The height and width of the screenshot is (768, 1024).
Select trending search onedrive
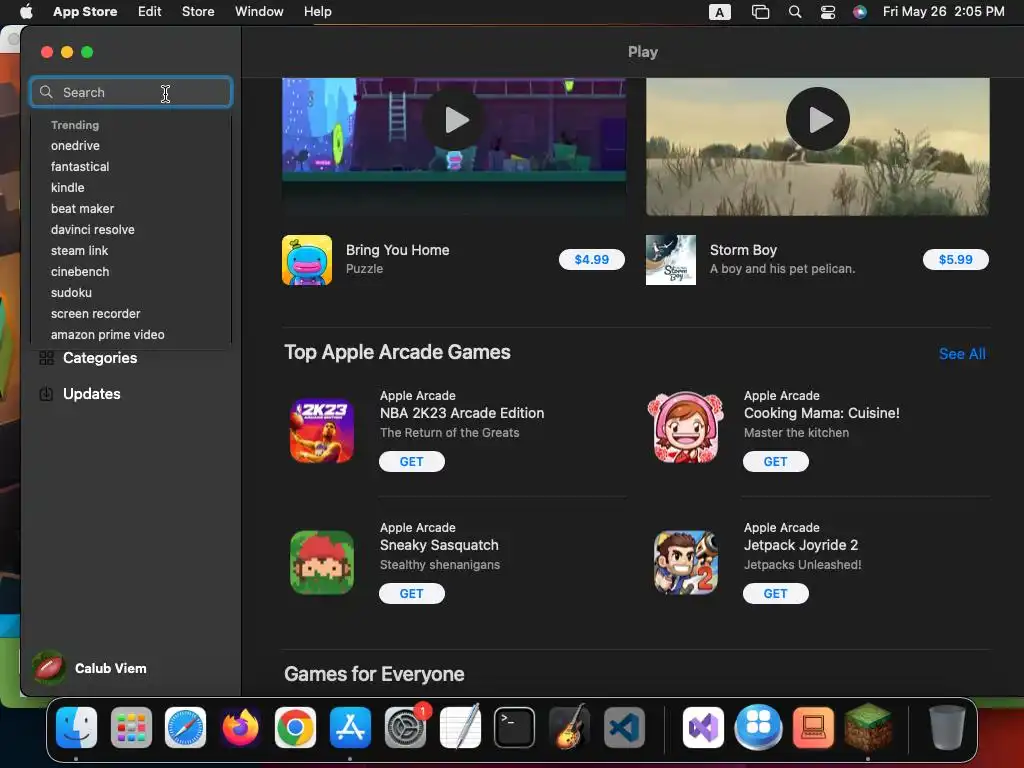[76, 146]
